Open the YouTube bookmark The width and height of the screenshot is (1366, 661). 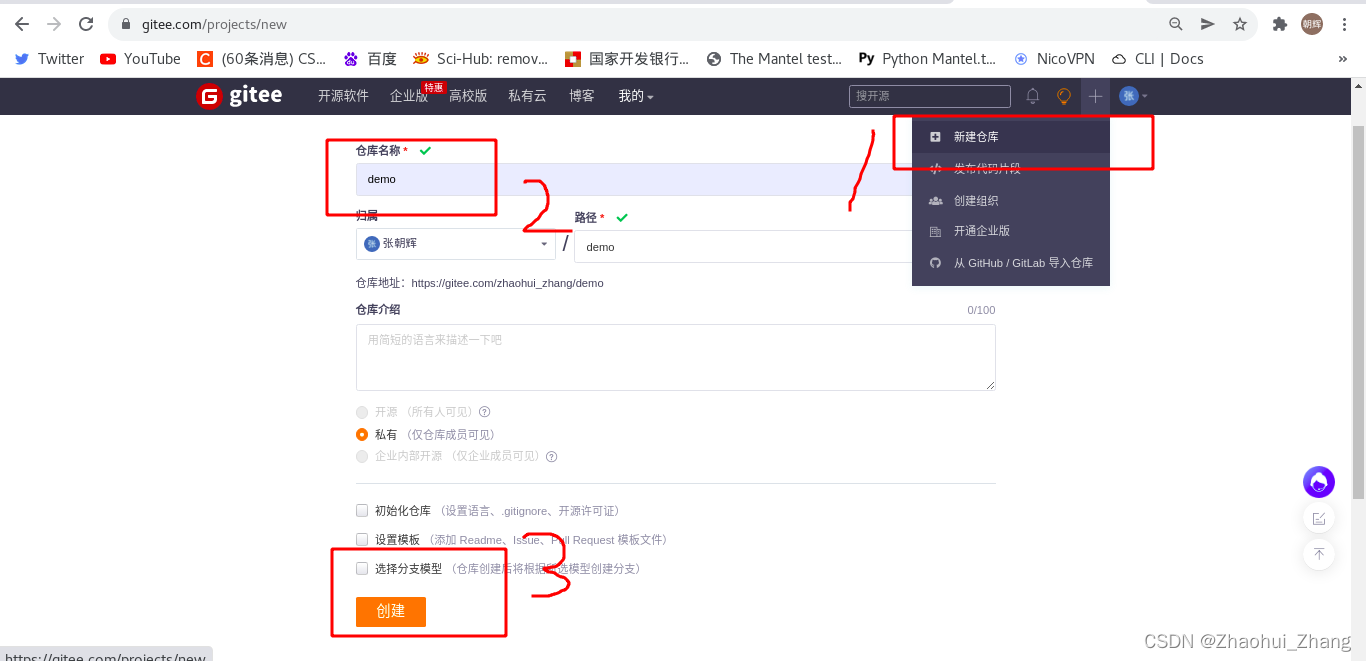140,59
